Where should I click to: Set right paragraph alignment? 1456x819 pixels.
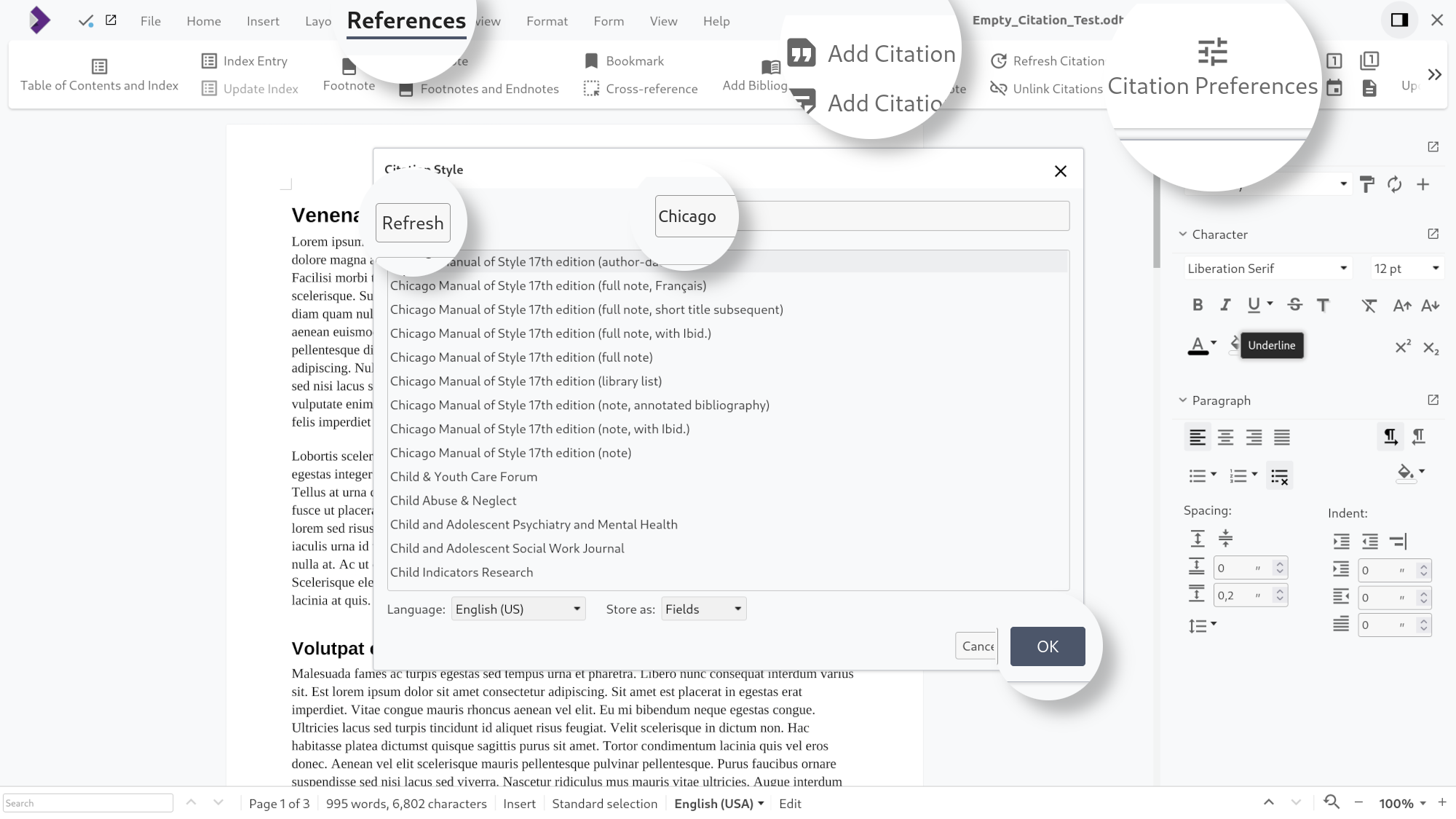tap(1254, 438)
